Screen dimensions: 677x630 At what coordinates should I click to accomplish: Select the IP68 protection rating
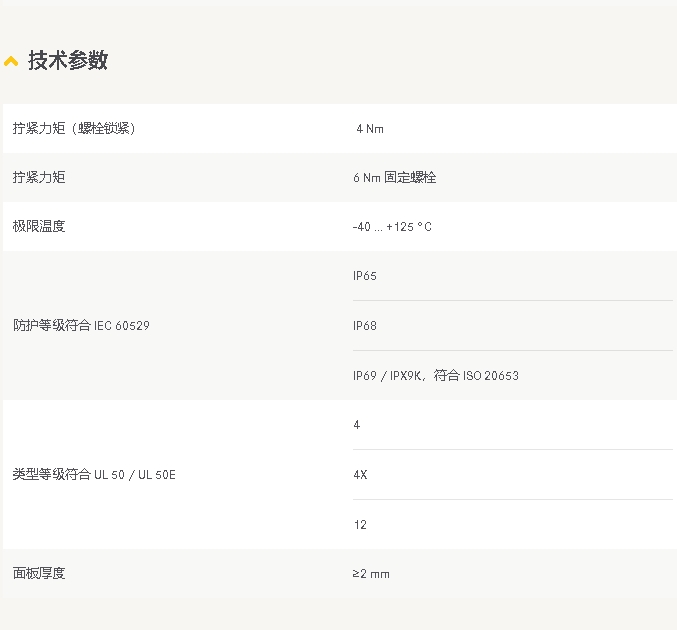pos(364,326)
